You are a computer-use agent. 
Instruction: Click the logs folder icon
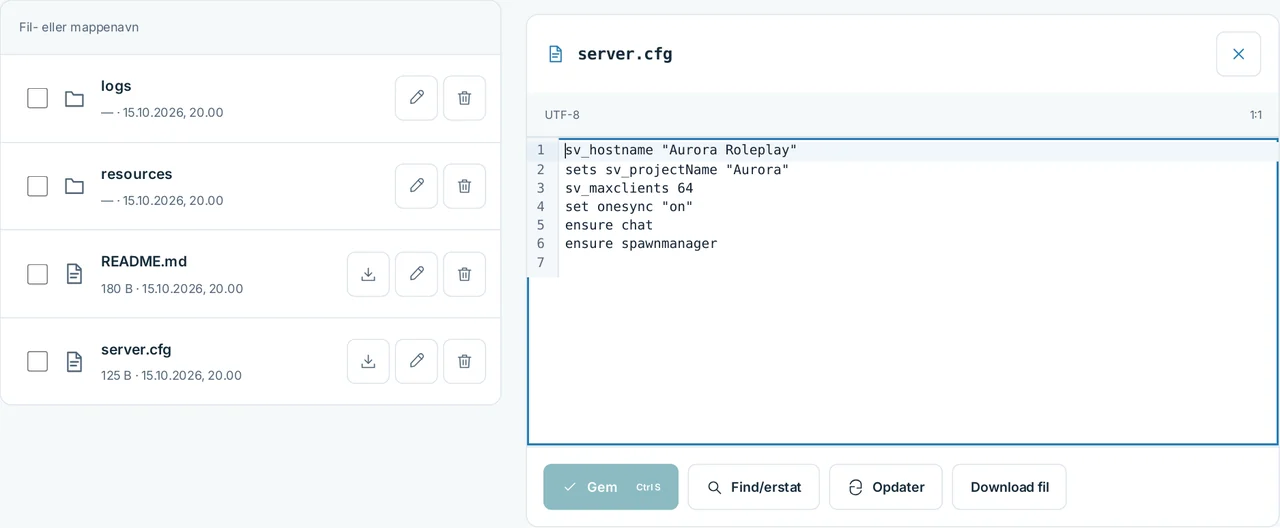74,98
